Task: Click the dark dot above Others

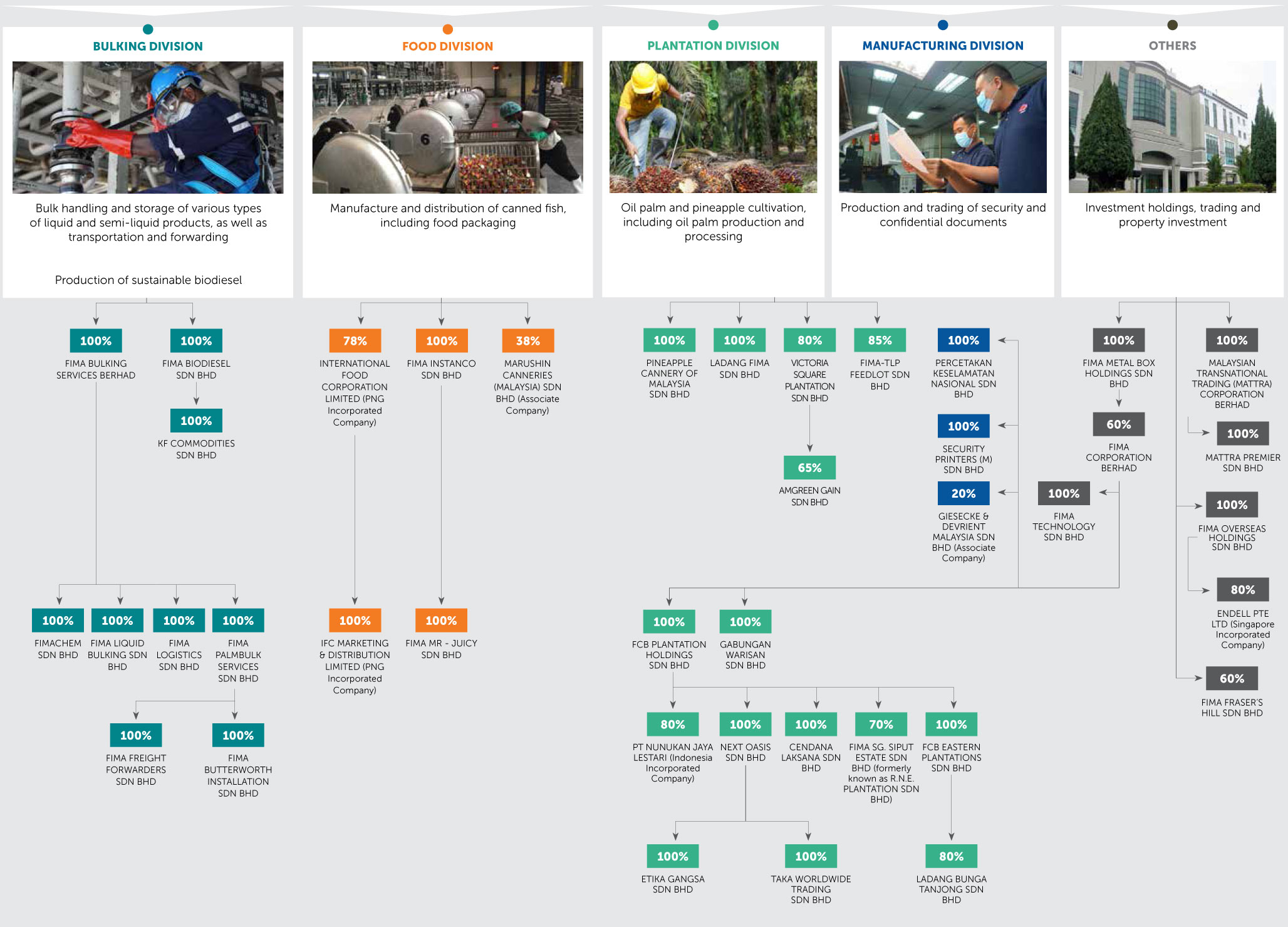Action: (x=1172, y=25)
